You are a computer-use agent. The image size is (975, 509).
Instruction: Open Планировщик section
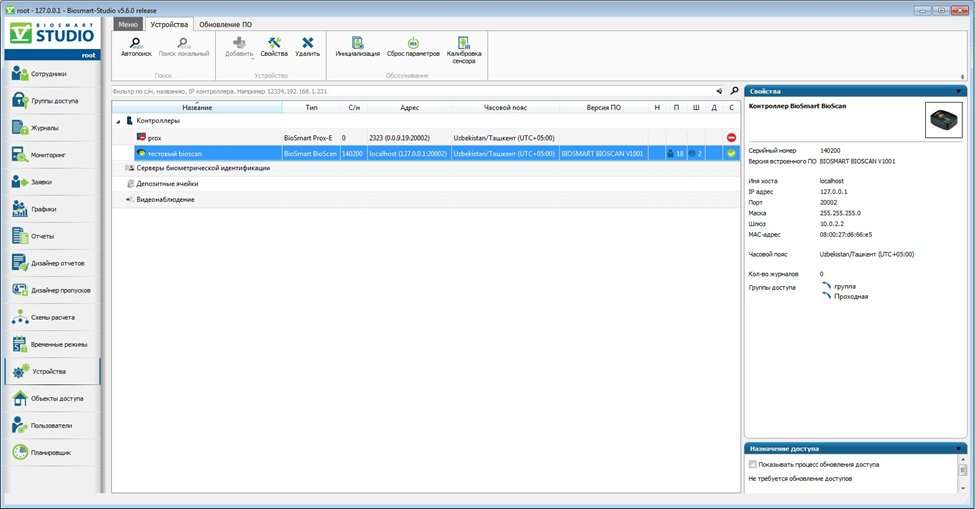pos(52,452)
